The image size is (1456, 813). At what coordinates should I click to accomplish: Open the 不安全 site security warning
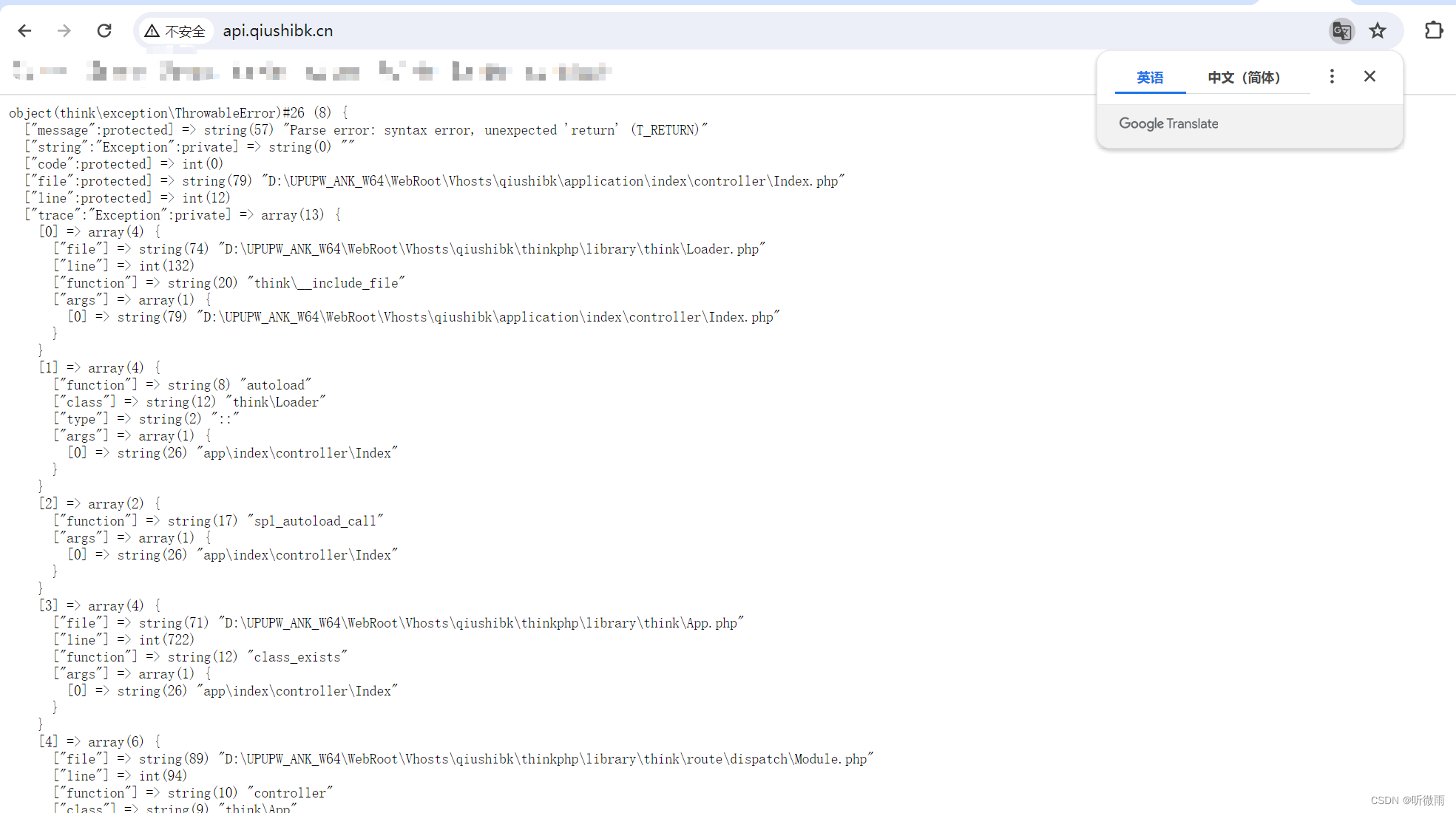point(176,31)
